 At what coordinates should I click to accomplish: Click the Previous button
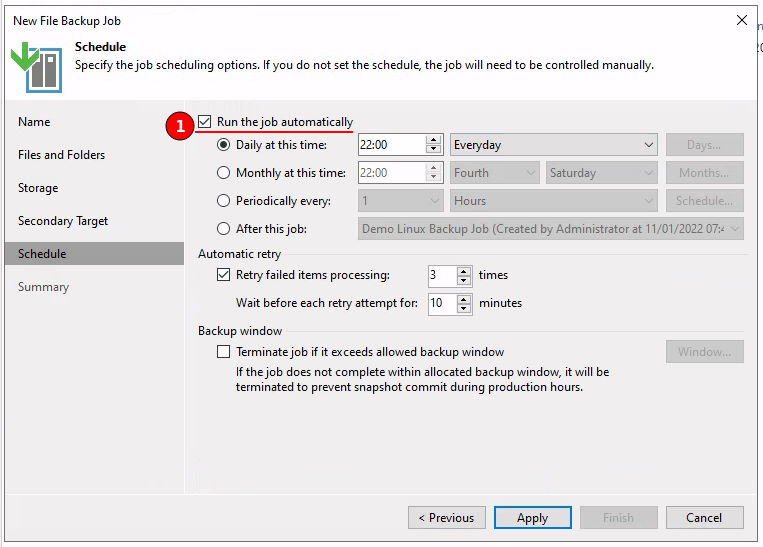pos(447,517)
